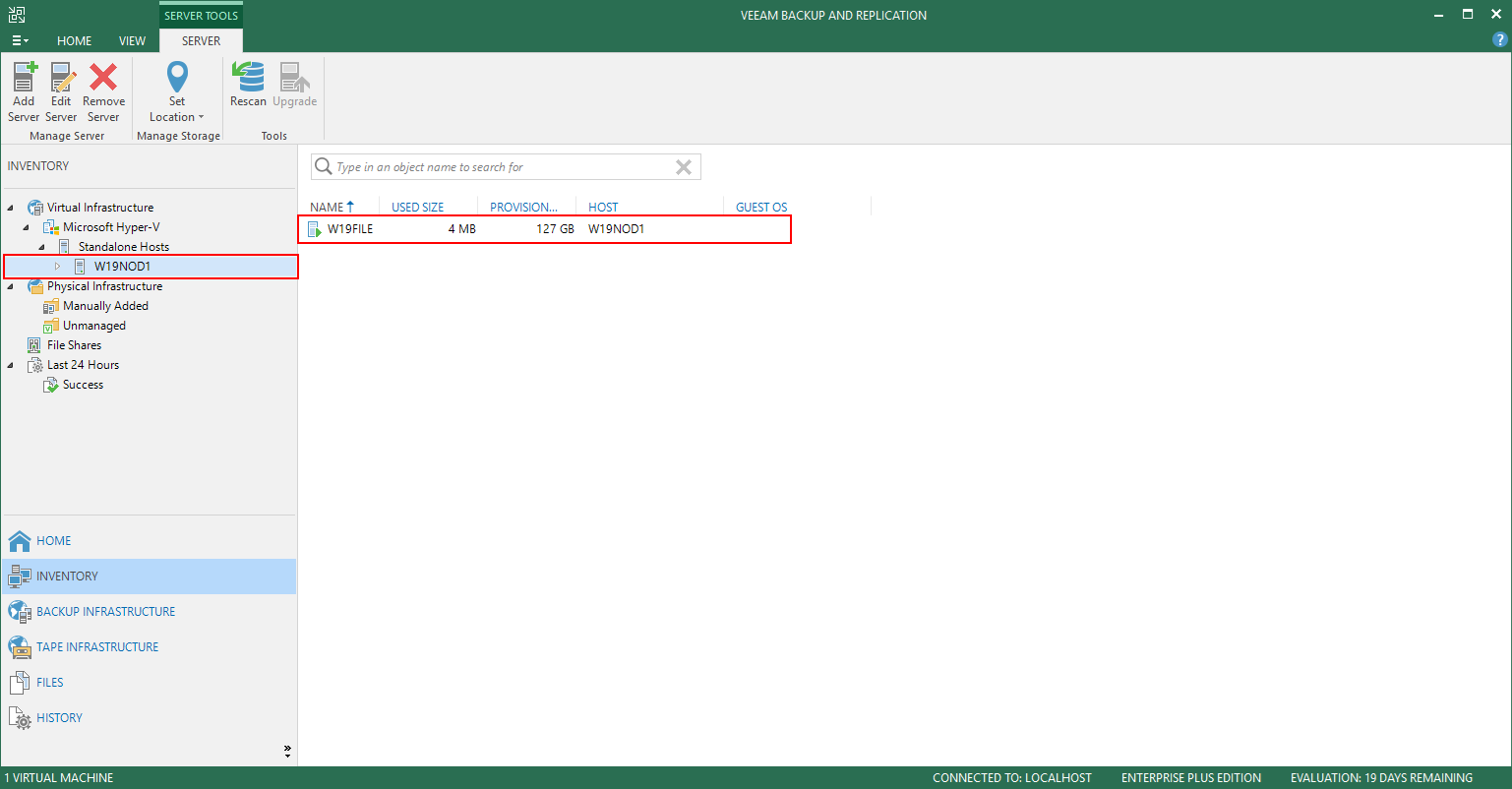Viewport: 1512px width, 789px height.
Task: Click the Physical Infrastructure folder icon
Action: pyautogui.click(x=35, y=286)
